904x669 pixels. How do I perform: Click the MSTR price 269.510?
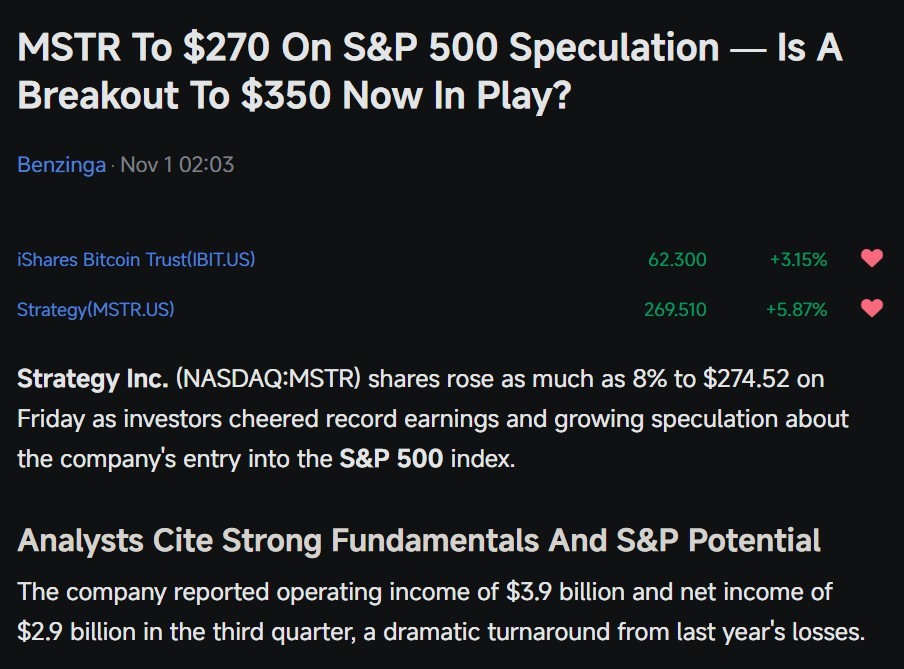[x=675, y=310]
